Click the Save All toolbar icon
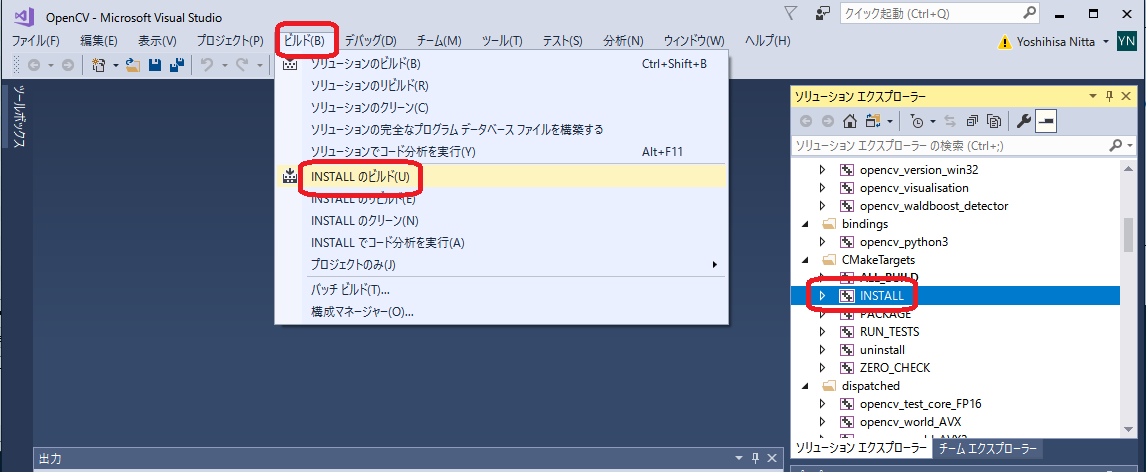 point(176,65)
